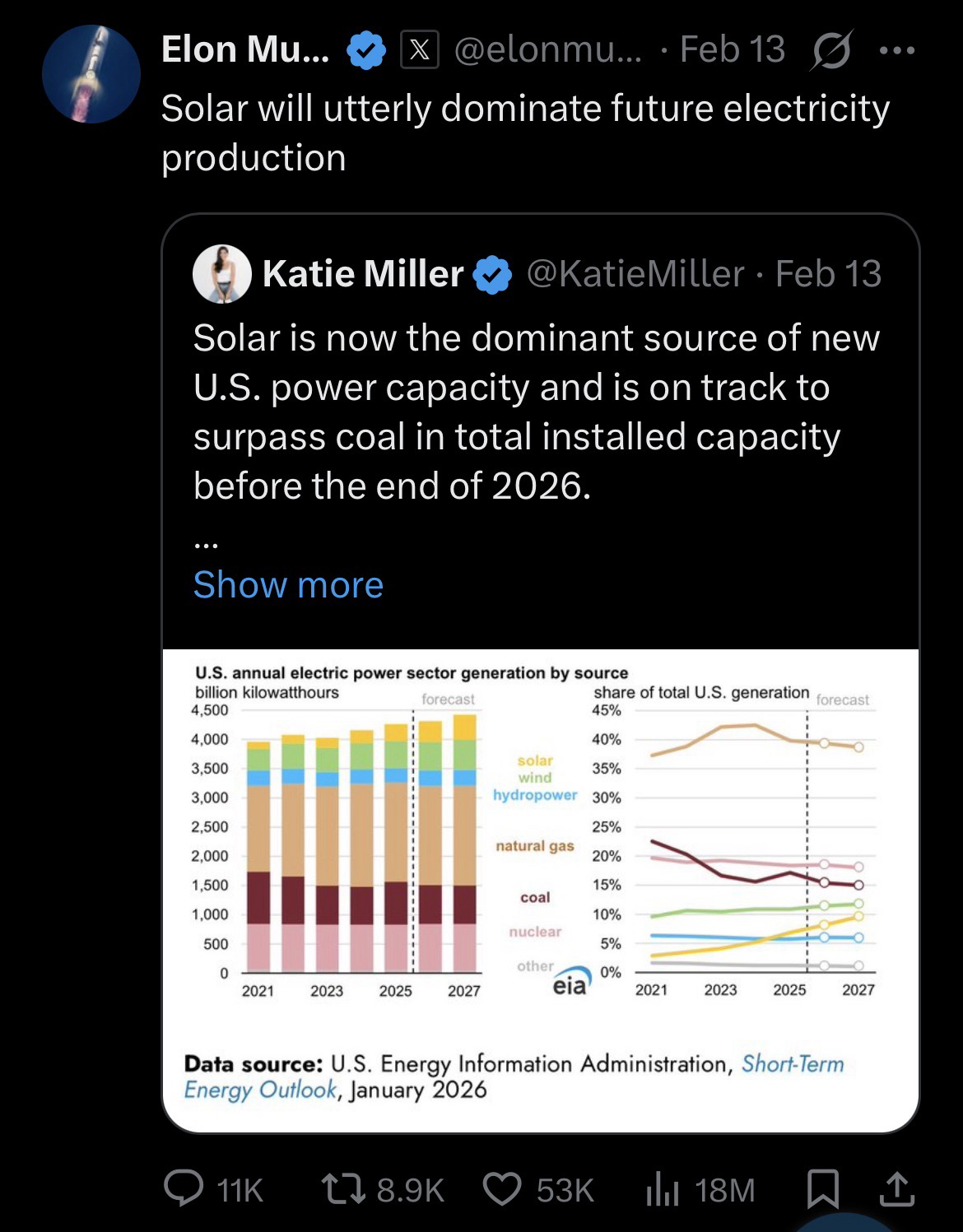Tap Elon Musk's blue verified badge
Image resolution: width=963 pixels, height=1232 pixels.
365,50
